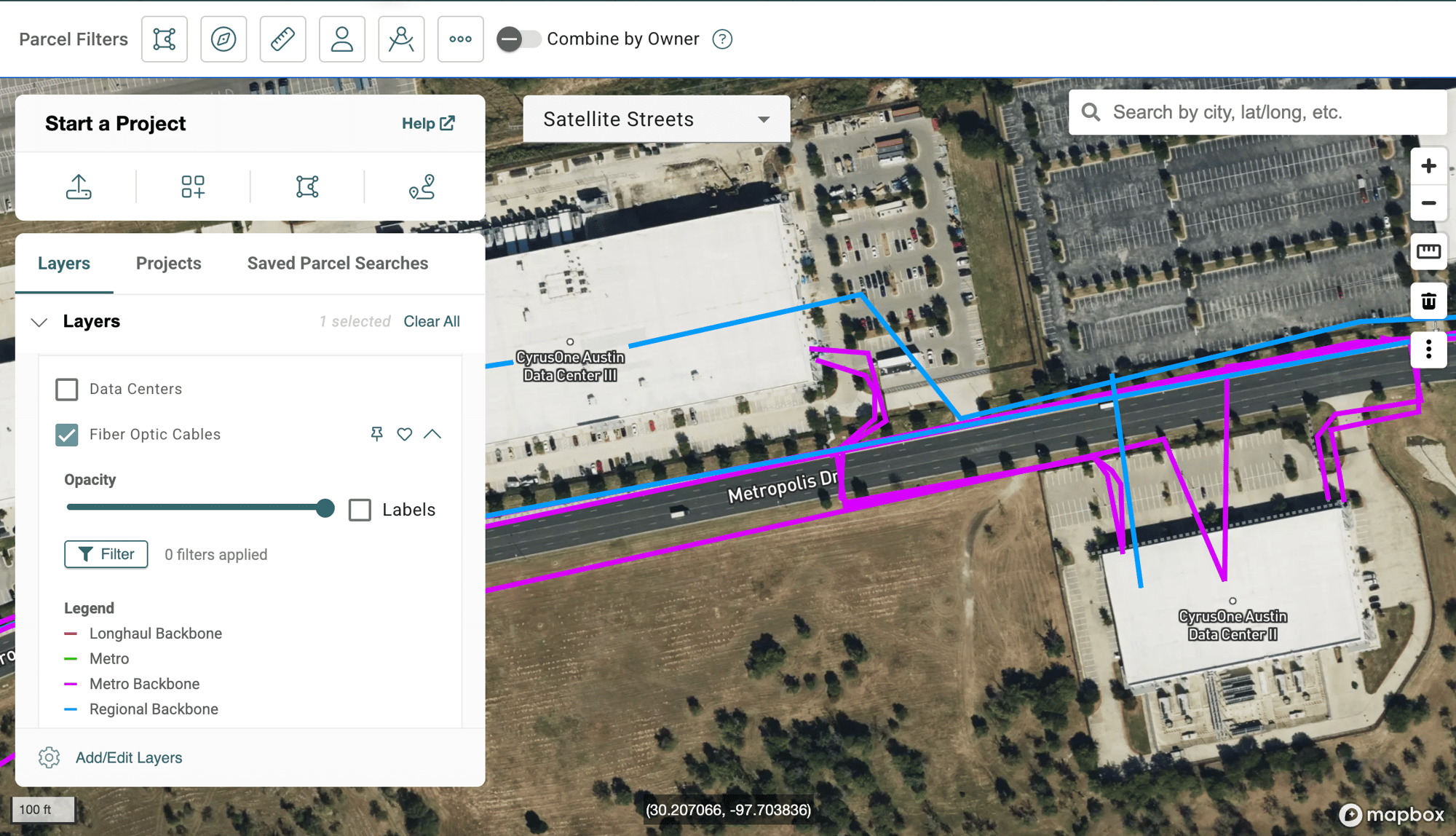The image size is (1456, 836).
Task: Open the compass parcel filter
Action: click(223, 39)
